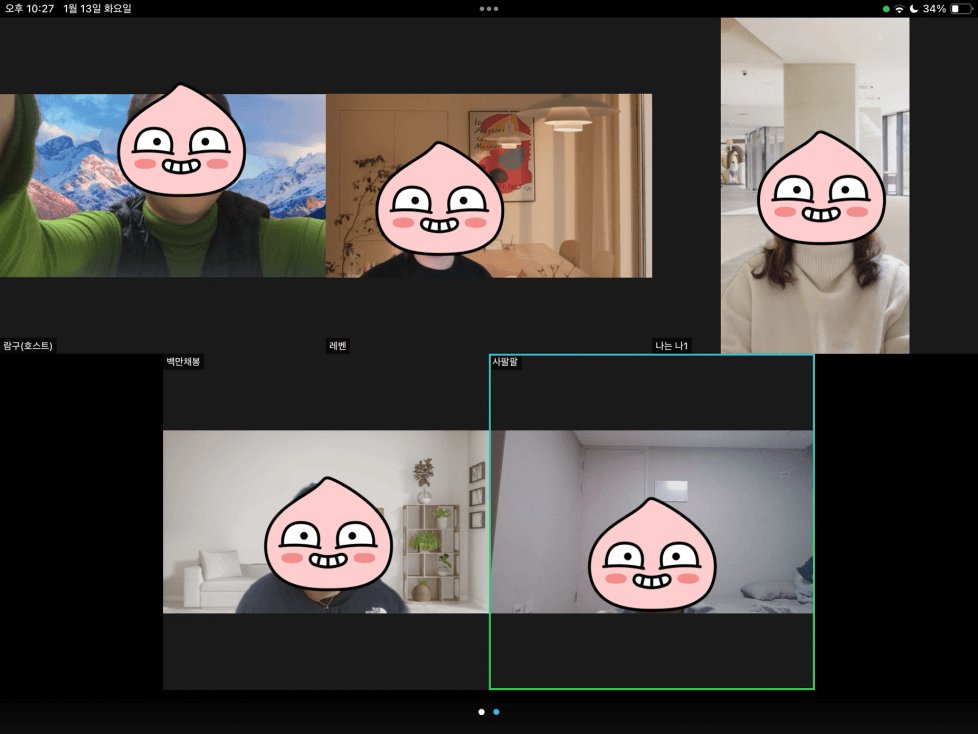Tap the 백만채붕 name label
978x734 pixels.
click(x=184, y=362)
